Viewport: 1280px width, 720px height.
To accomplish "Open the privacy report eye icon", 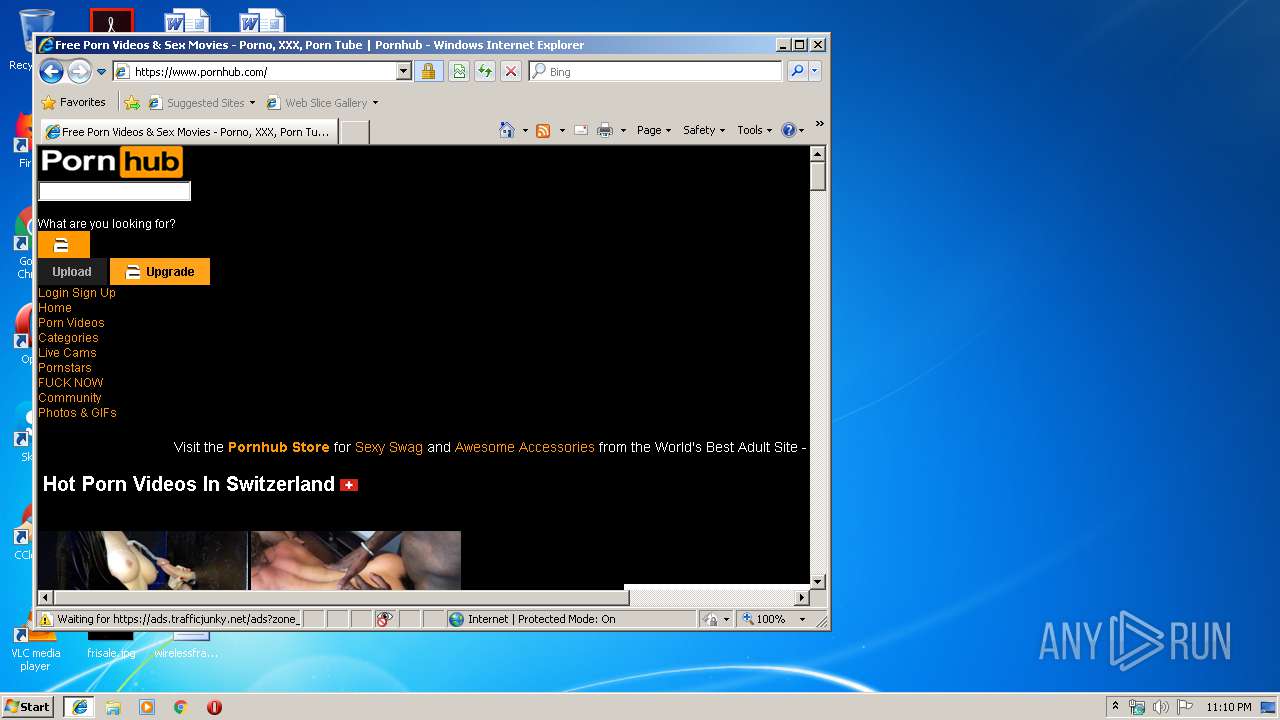I will pos(384,619).
